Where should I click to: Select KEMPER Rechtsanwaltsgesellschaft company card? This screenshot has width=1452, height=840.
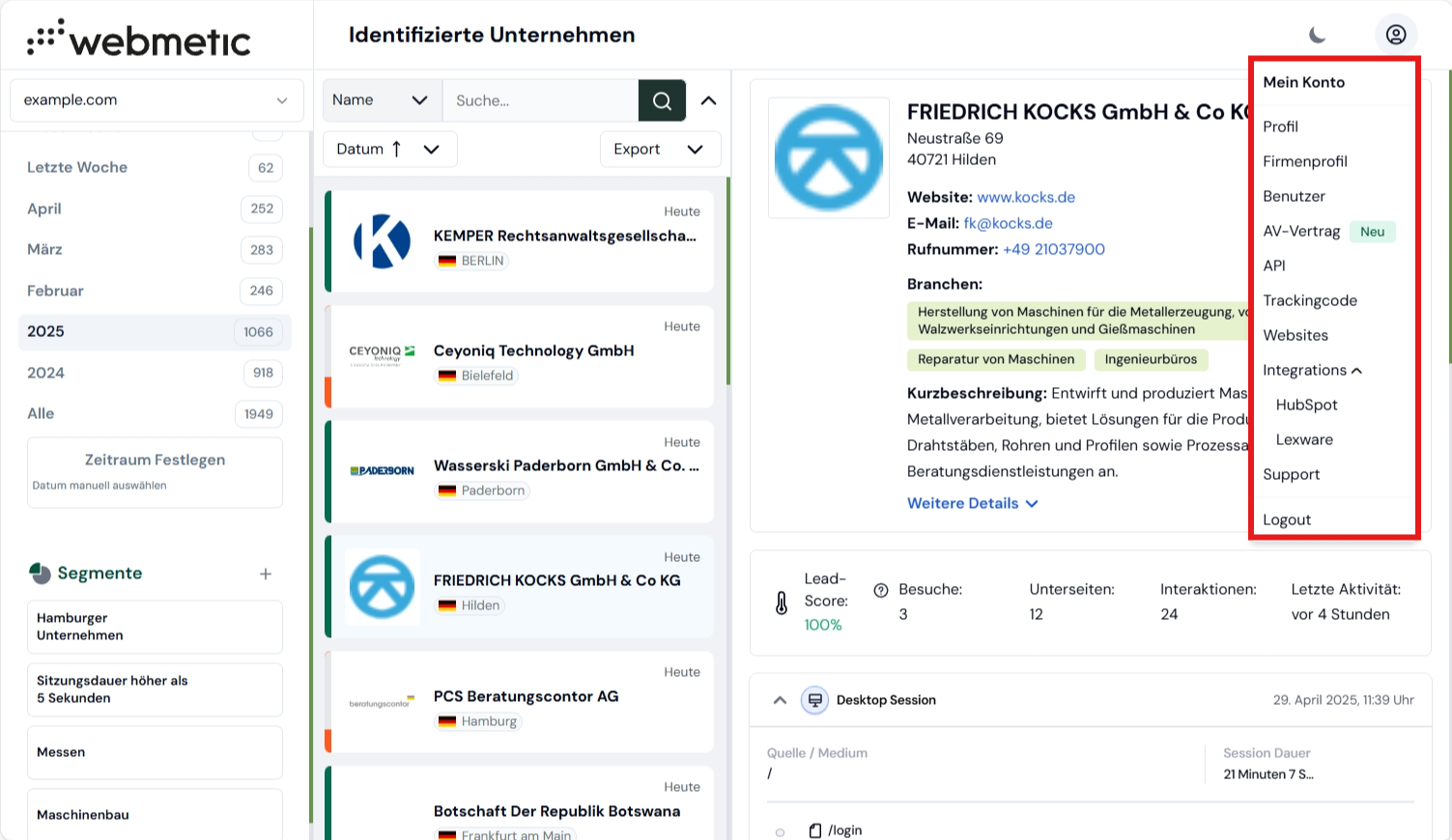click(520, 241)
